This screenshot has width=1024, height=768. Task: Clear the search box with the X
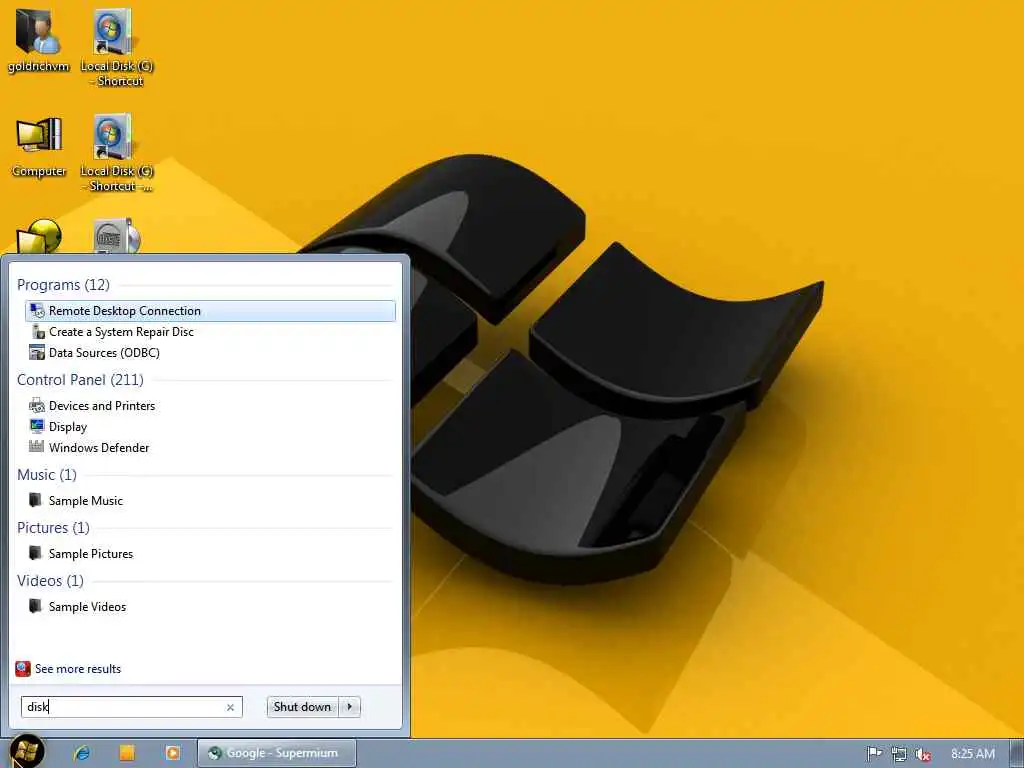click(231, 707)
